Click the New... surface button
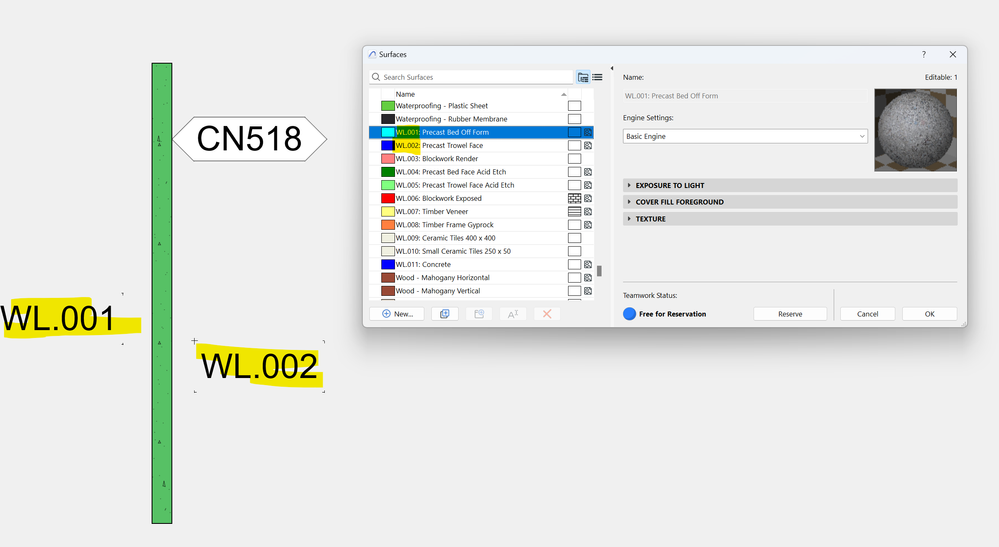This screenshot has height=547, width=999. (x=397, y=314)
